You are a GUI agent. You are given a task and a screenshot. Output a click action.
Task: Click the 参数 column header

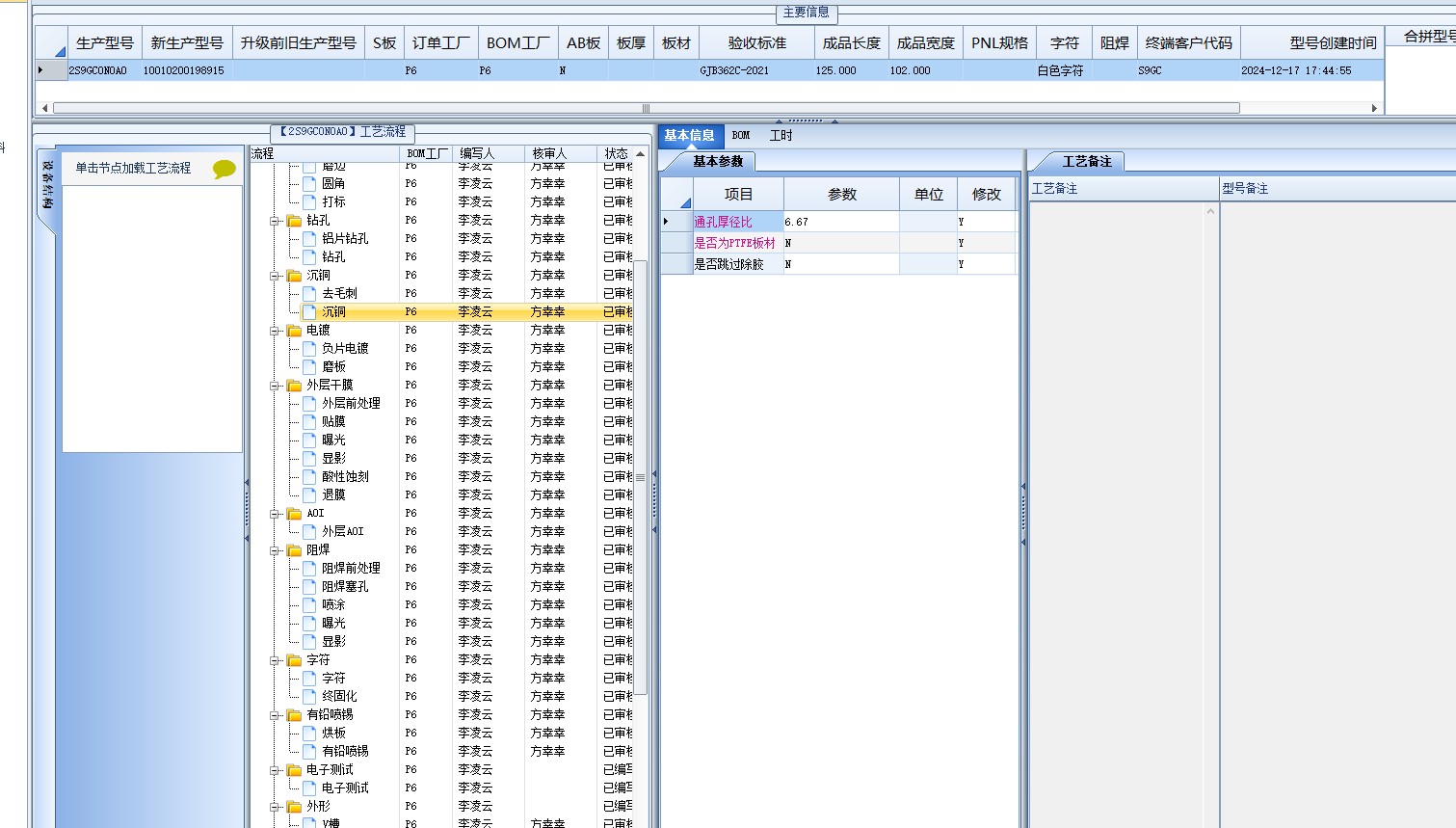pos(842,194)
